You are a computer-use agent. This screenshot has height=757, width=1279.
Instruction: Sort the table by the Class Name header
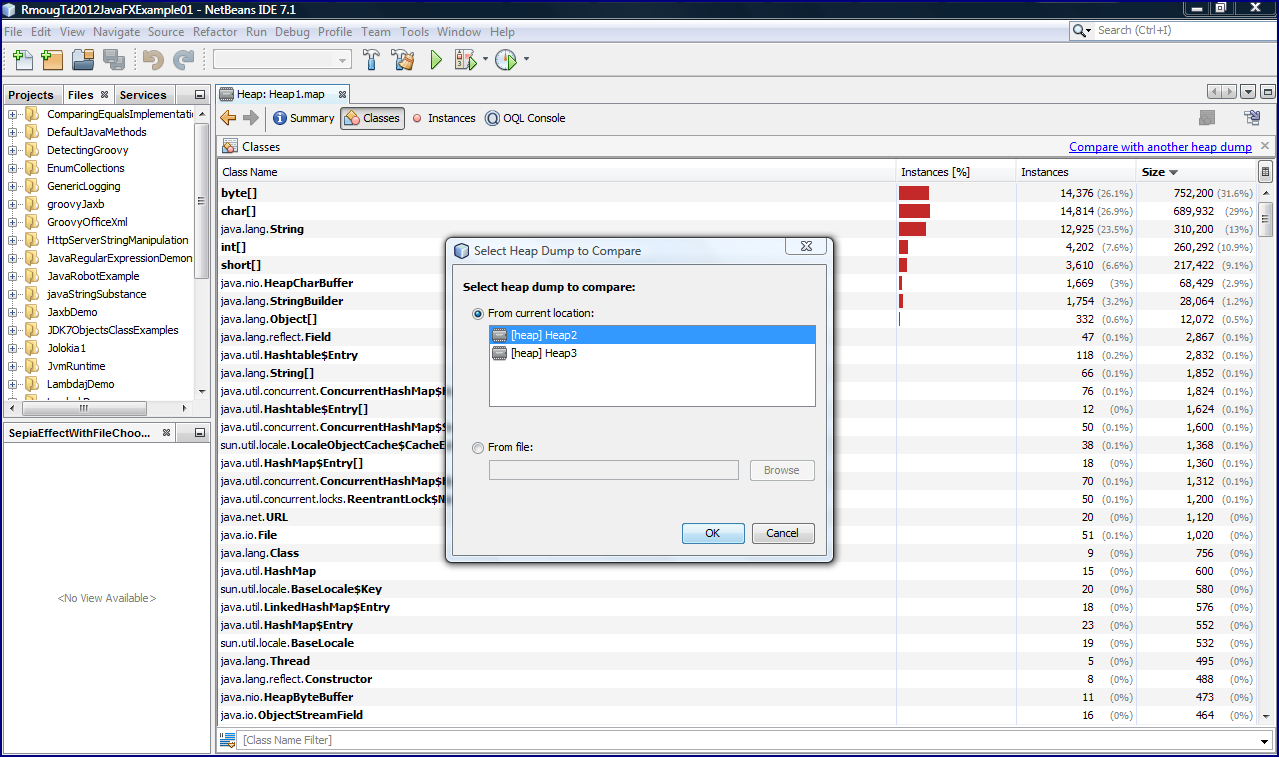557,172
